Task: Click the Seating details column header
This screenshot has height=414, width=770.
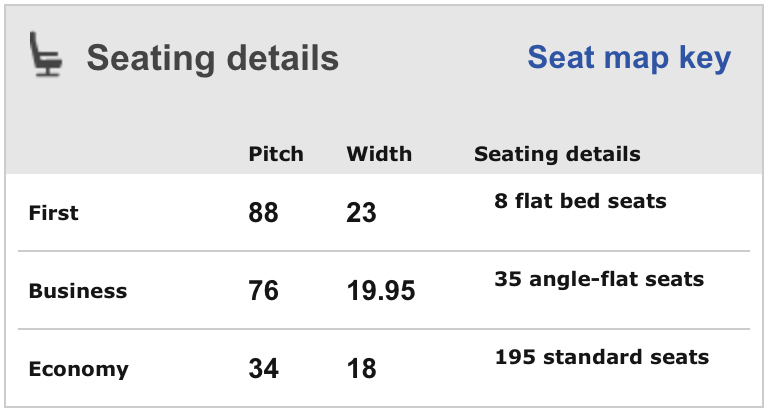Action: click(x=557, y=154)
